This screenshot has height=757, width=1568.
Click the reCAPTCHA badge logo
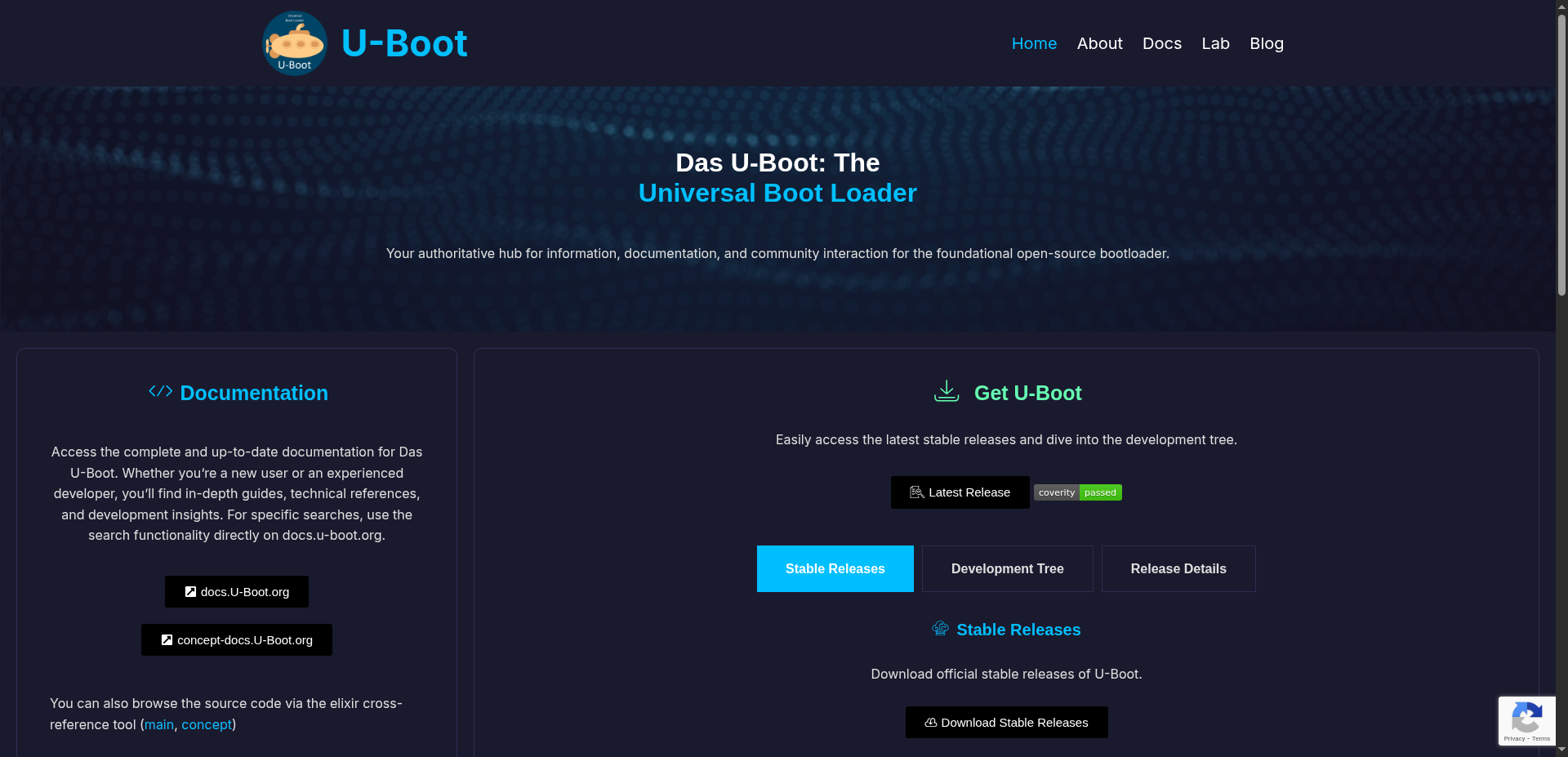pos(1527,717)
